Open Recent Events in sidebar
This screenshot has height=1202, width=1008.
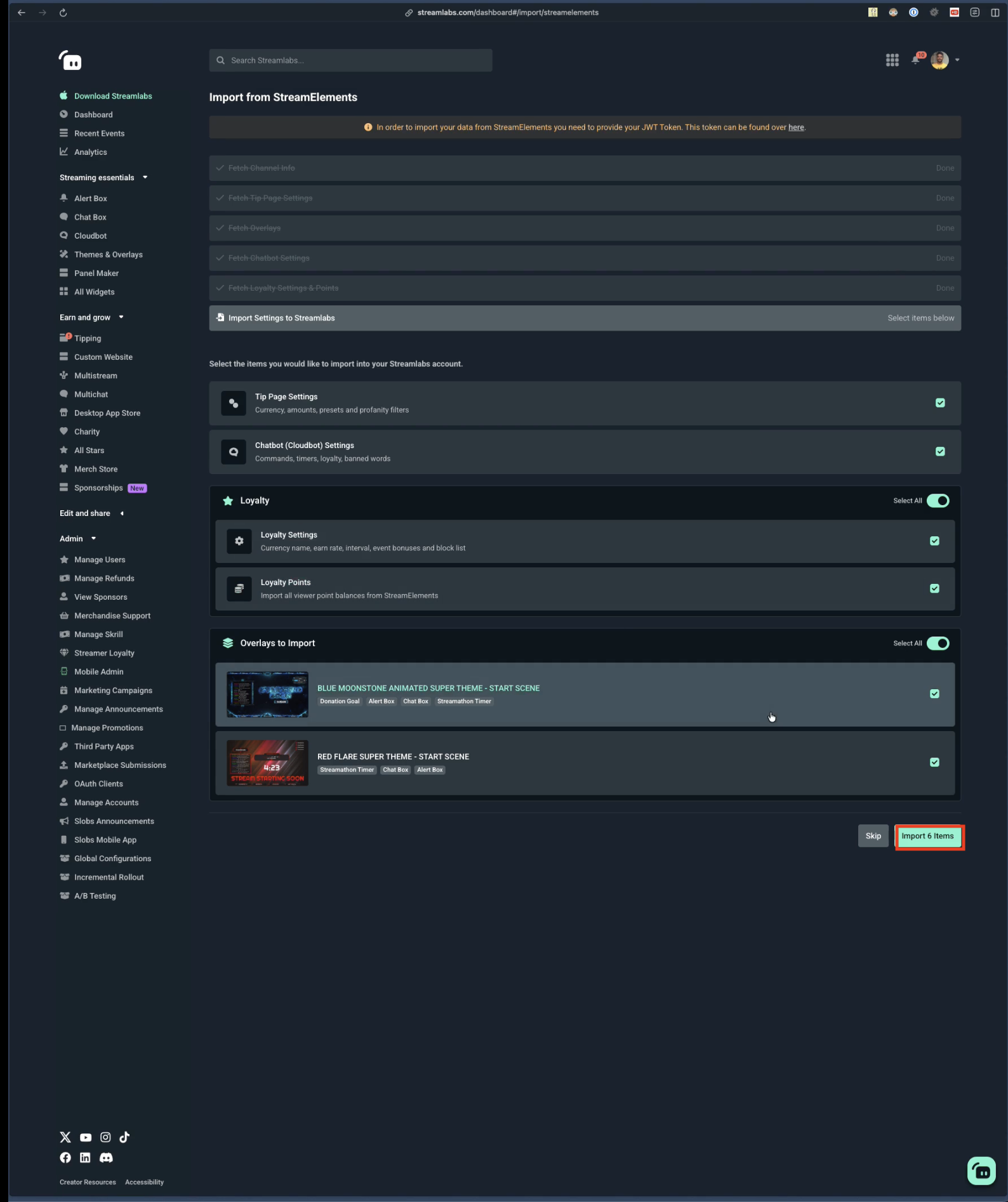[92, 133]
